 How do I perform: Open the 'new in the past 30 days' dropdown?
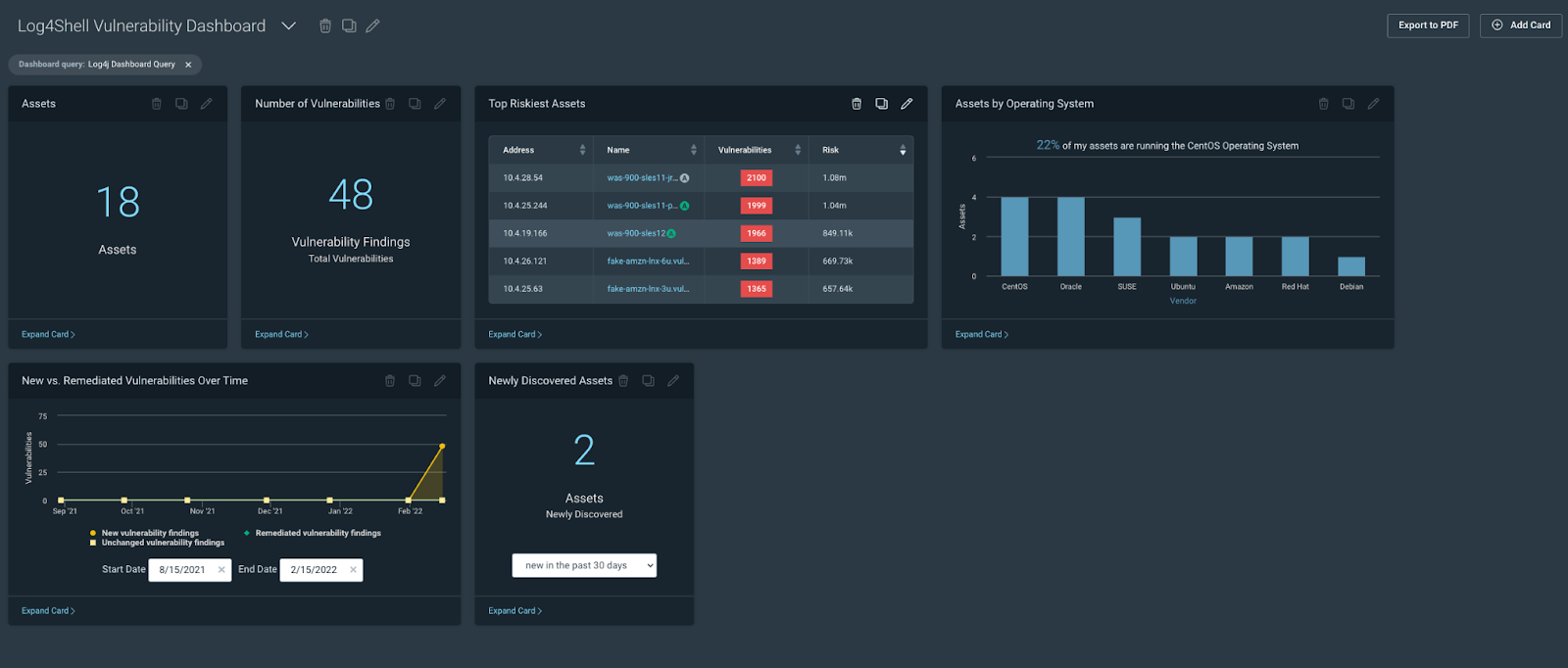coord(584,565)
